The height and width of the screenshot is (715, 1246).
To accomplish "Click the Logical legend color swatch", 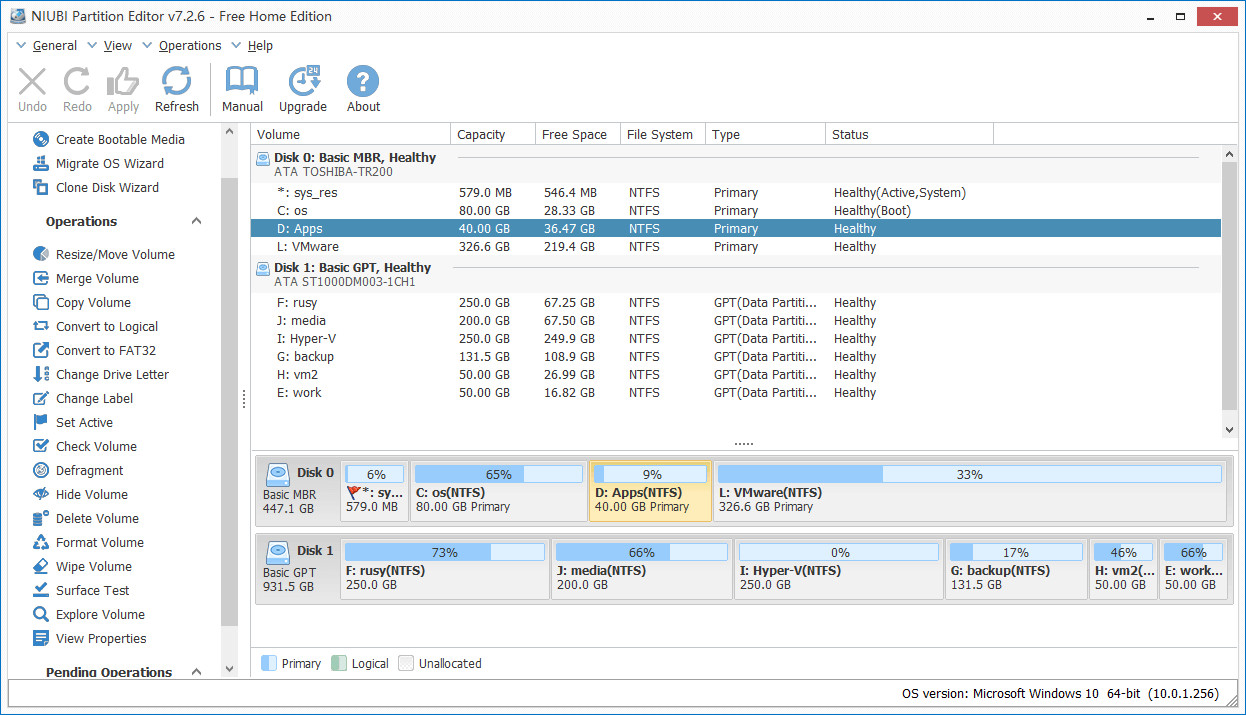I will 338,663.
